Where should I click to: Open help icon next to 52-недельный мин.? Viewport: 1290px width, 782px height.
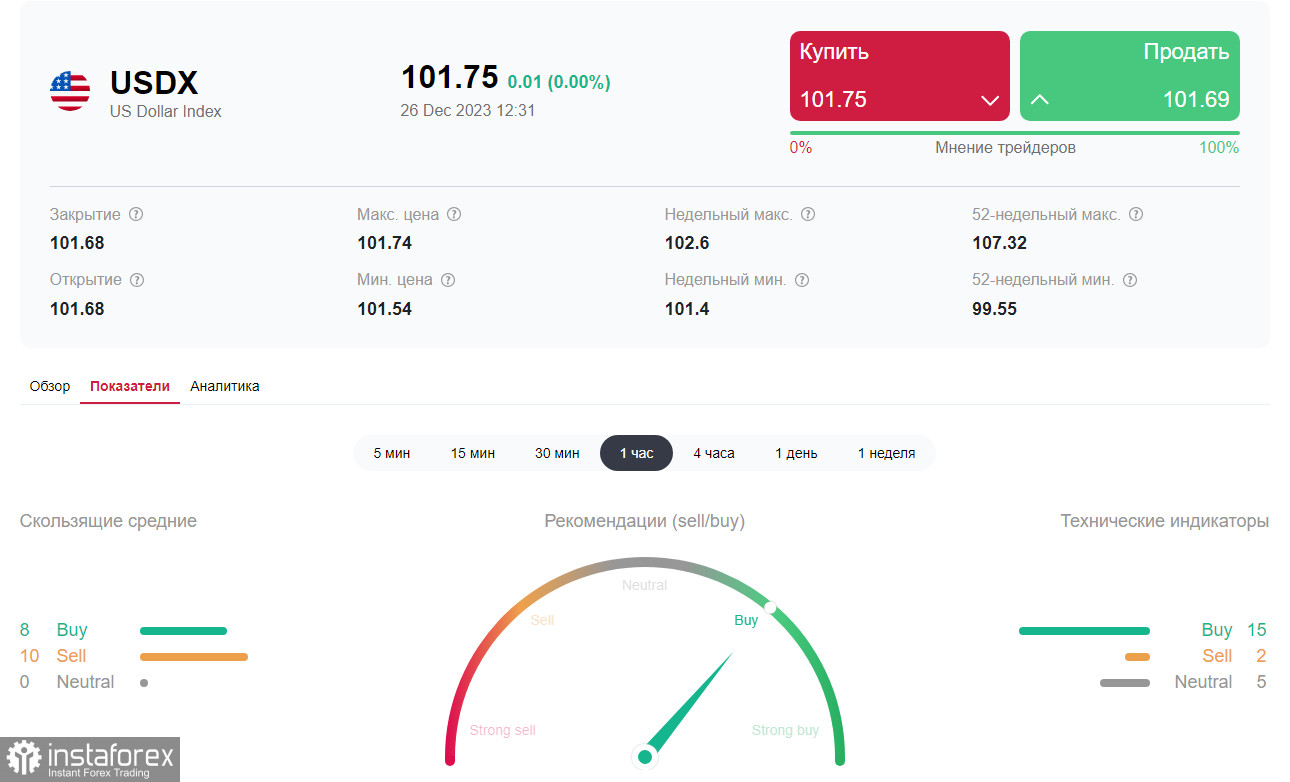point(1130,280)
